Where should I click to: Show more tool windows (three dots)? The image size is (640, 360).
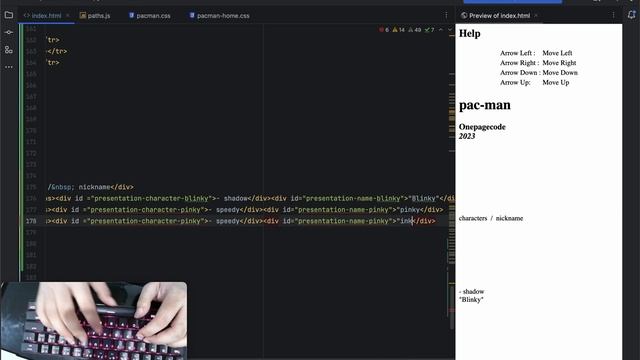click(9, 67)
